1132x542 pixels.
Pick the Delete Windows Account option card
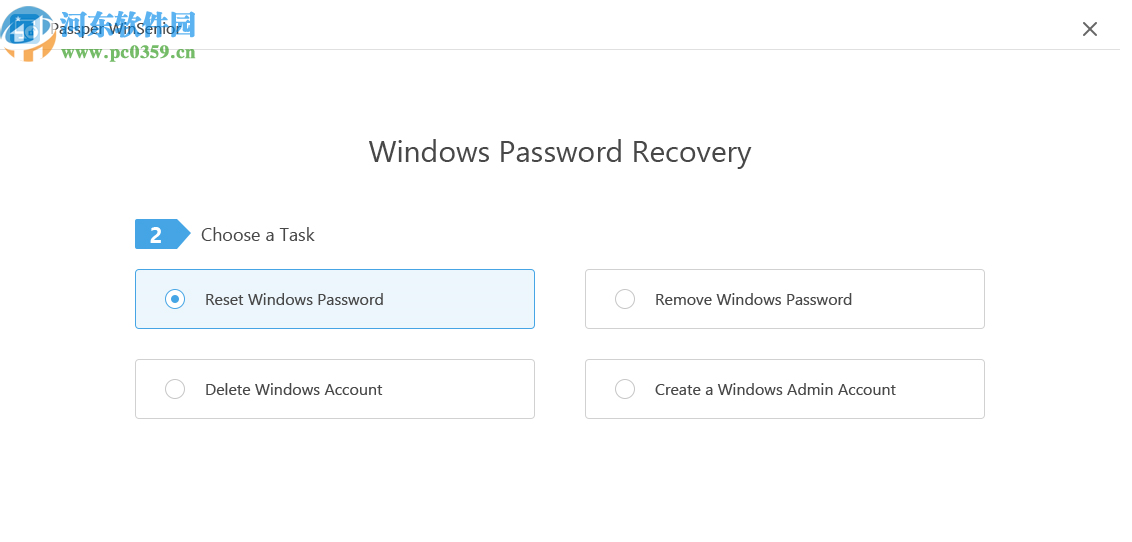pyautogui.click(x=450, y=389)
